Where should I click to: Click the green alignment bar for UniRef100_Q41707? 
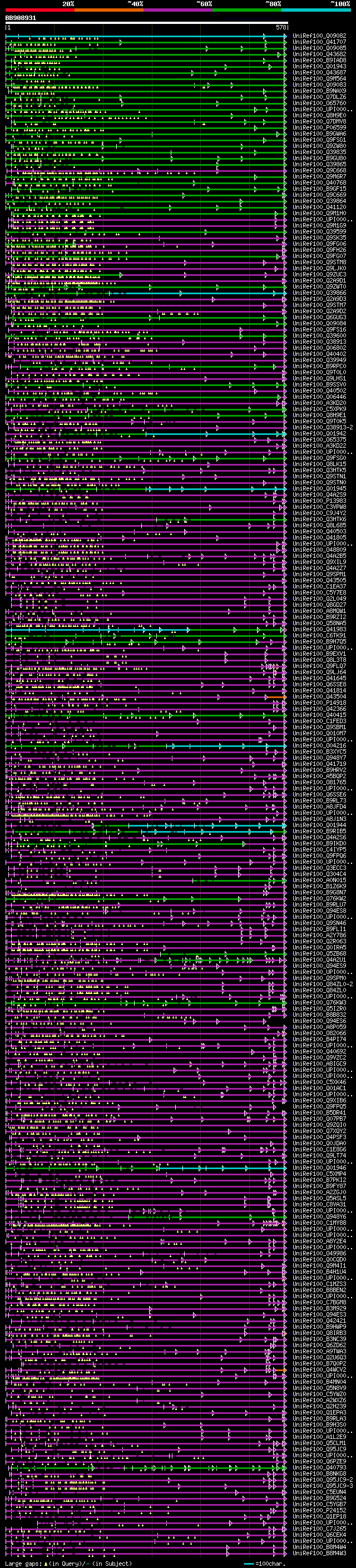point(146,42)
